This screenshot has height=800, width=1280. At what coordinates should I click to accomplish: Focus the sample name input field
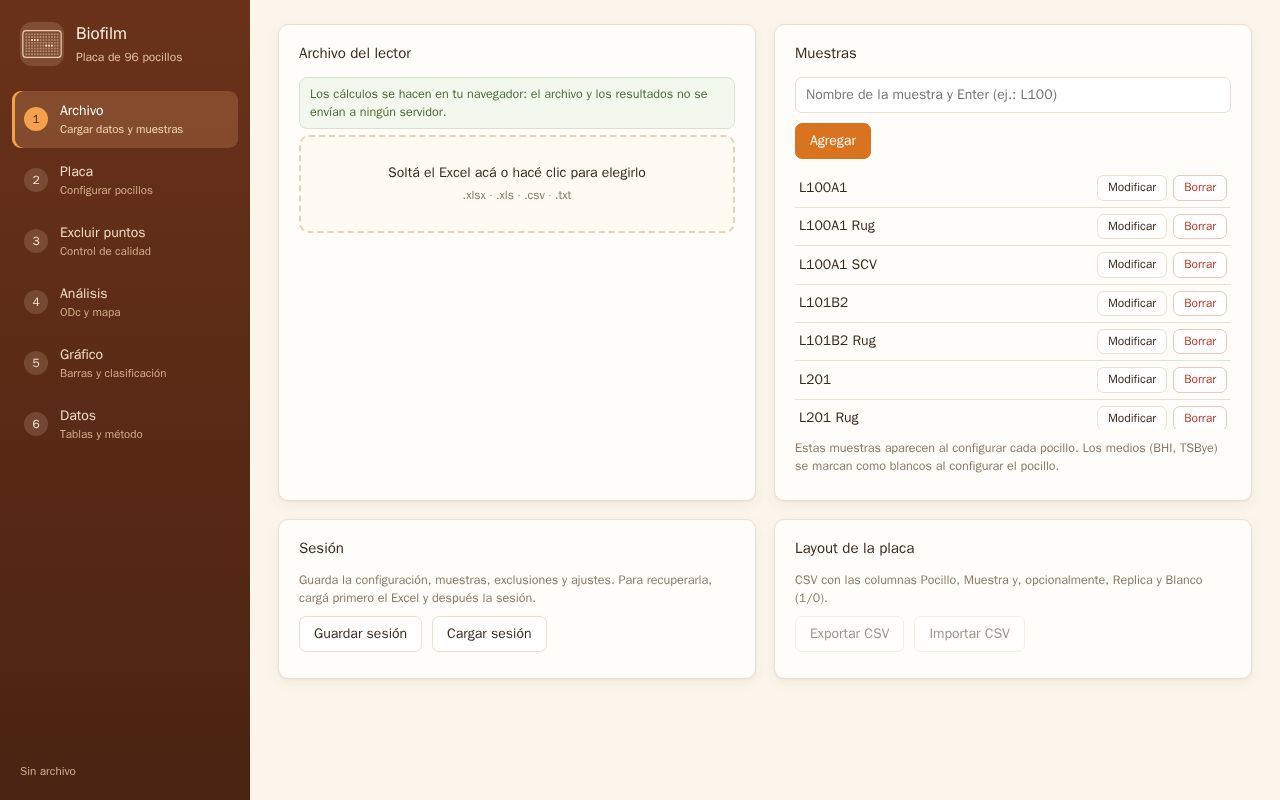coord(1013,95)
